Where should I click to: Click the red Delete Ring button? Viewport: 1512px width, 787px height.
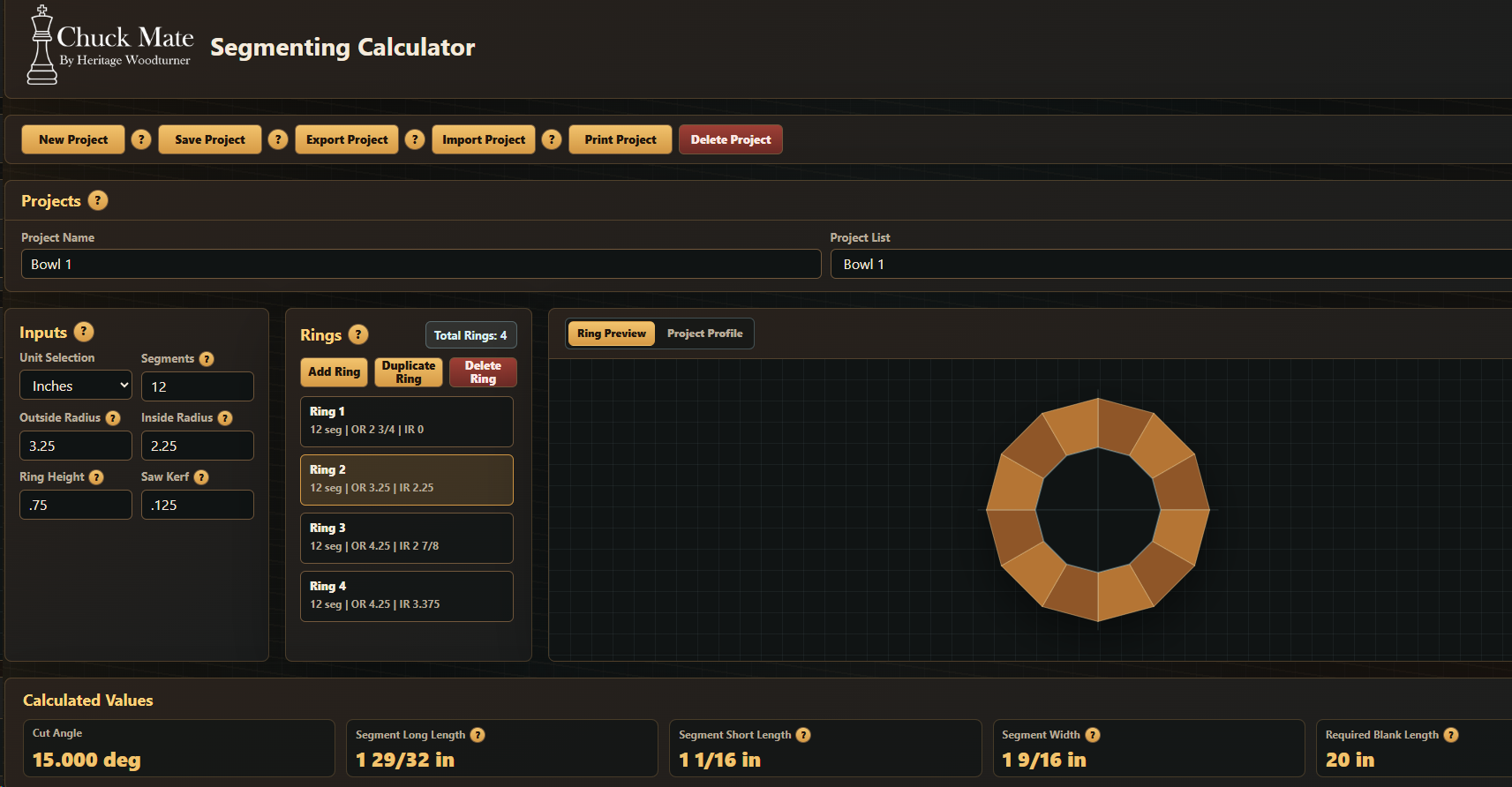[x=483, y=372]
